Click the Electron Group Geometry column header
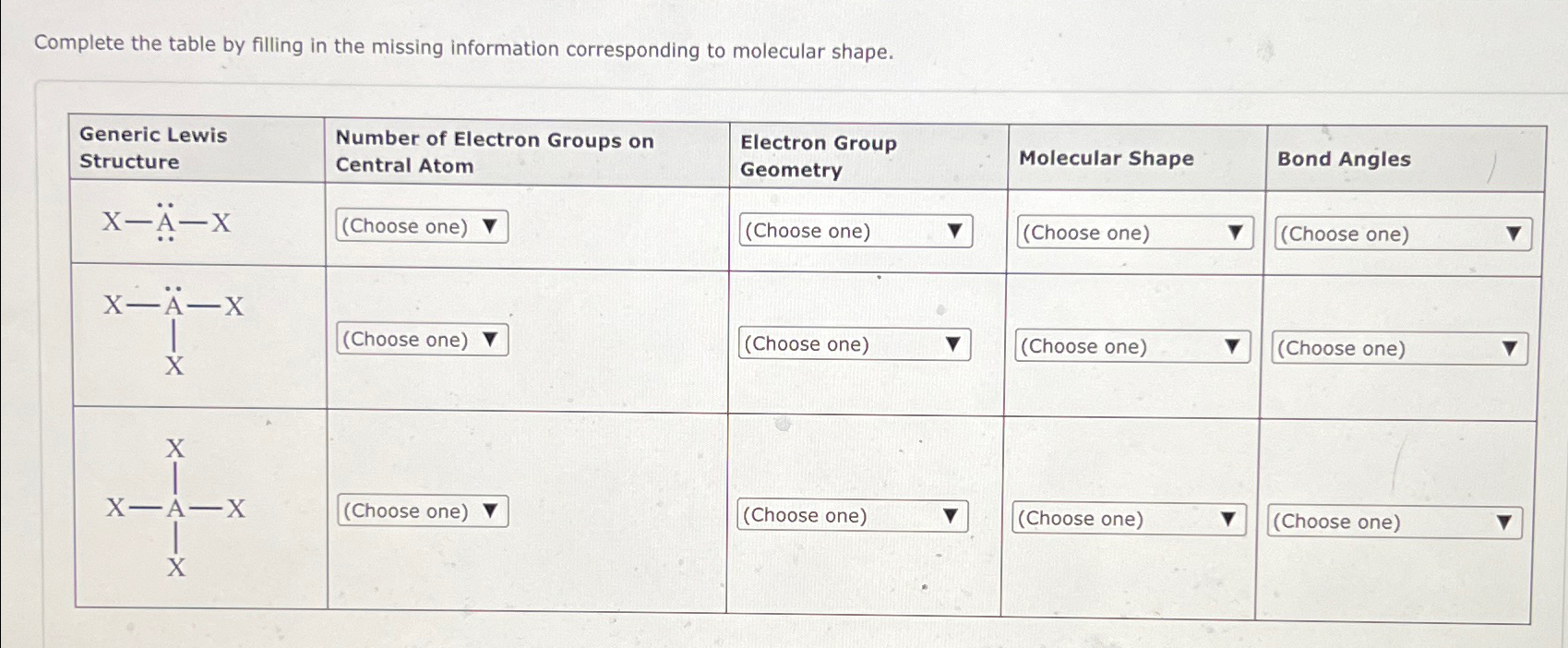1568x648 pixels. click(x=819, y=156)
